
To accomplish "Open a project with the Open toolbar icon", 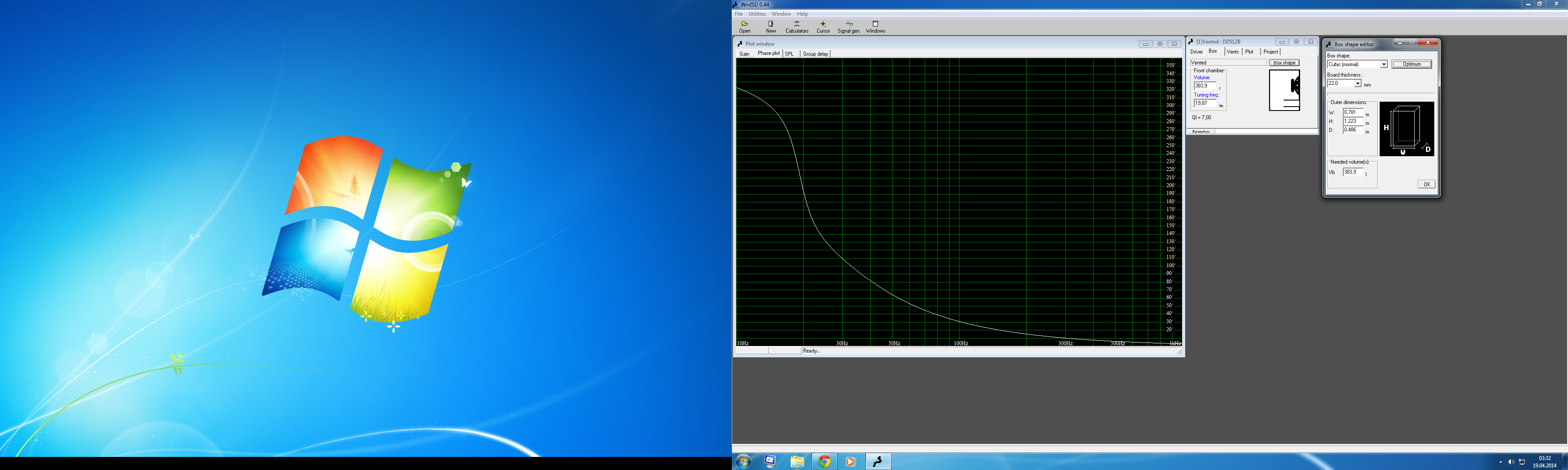I will click(x=744, y=27).
